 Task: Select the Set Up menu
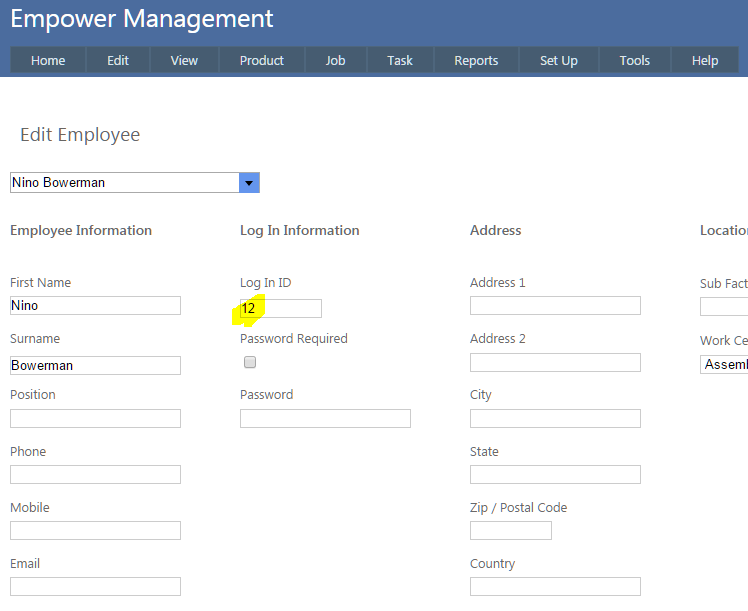point(559,60)
